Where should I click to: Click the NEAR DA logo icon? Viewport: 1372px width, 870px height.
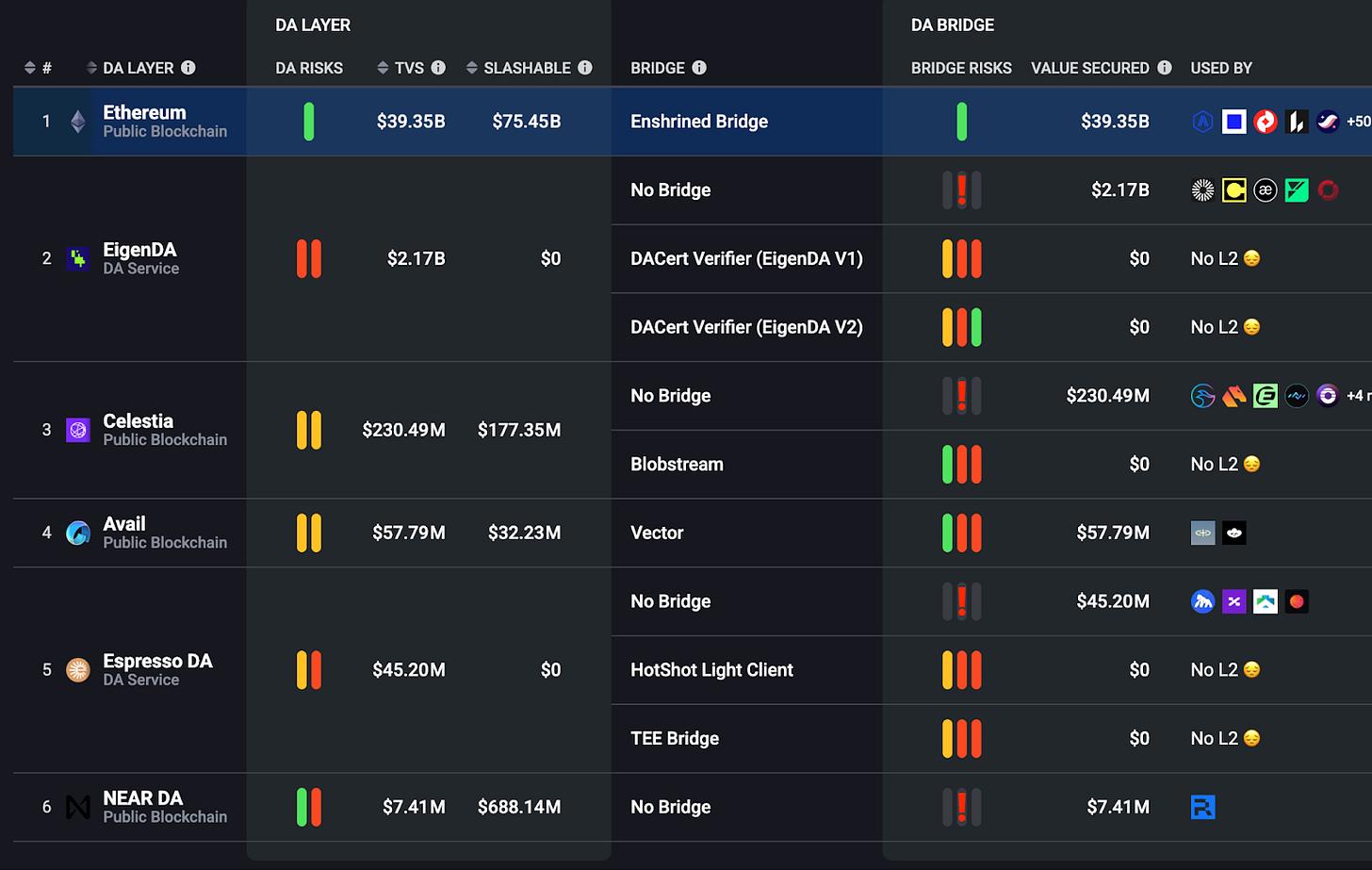[78, 807]
